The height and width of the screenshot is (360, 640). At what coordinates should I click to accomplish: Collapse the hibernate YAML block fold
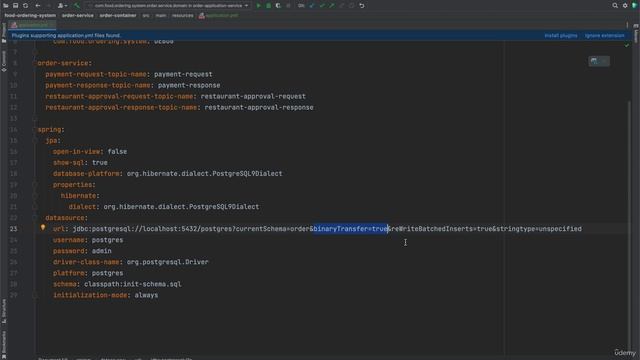(x=35, y=196)
